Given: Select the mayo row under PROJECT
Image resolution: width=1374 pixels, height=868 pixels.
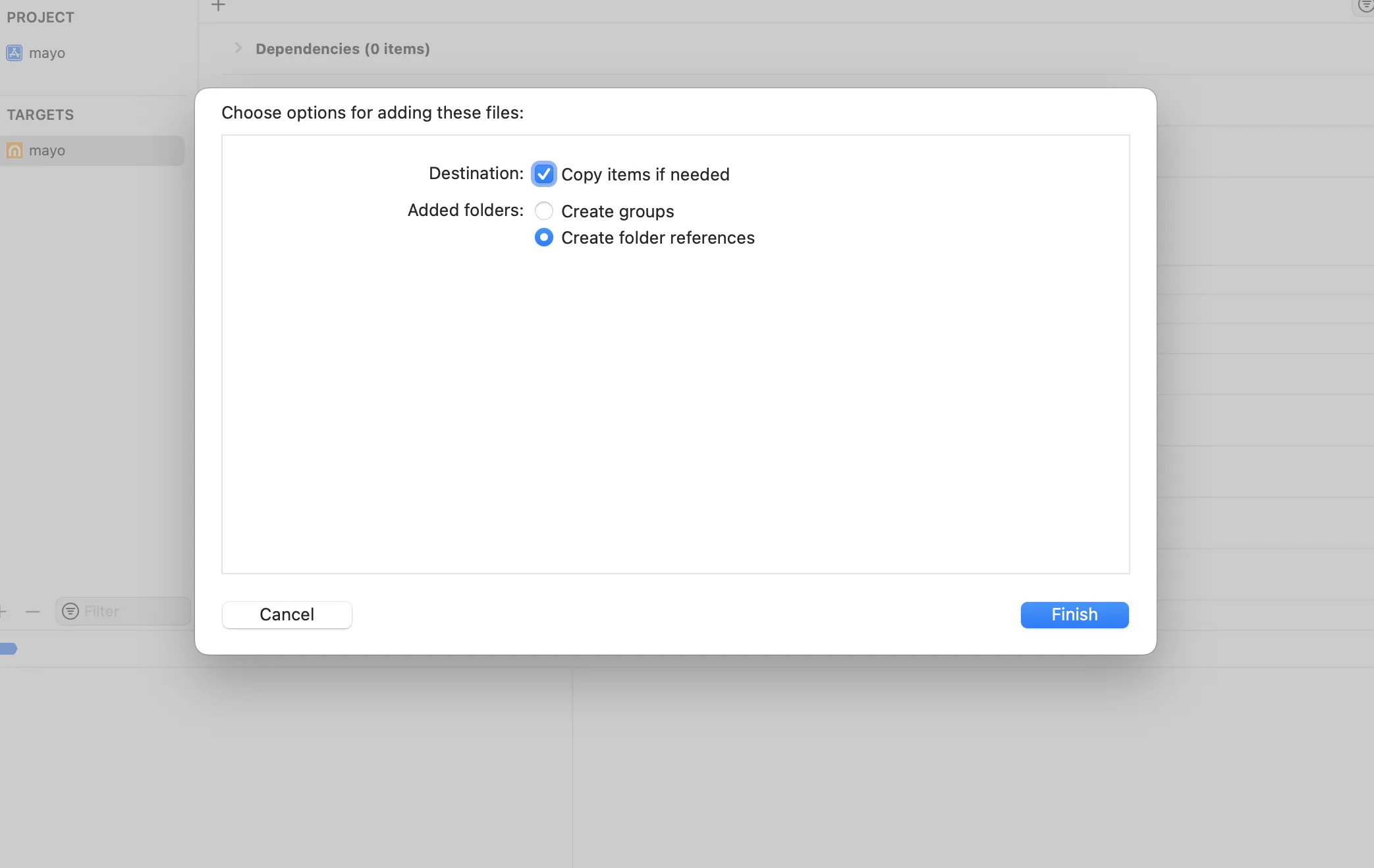Looking at the screenshot, I should [47, 53].
